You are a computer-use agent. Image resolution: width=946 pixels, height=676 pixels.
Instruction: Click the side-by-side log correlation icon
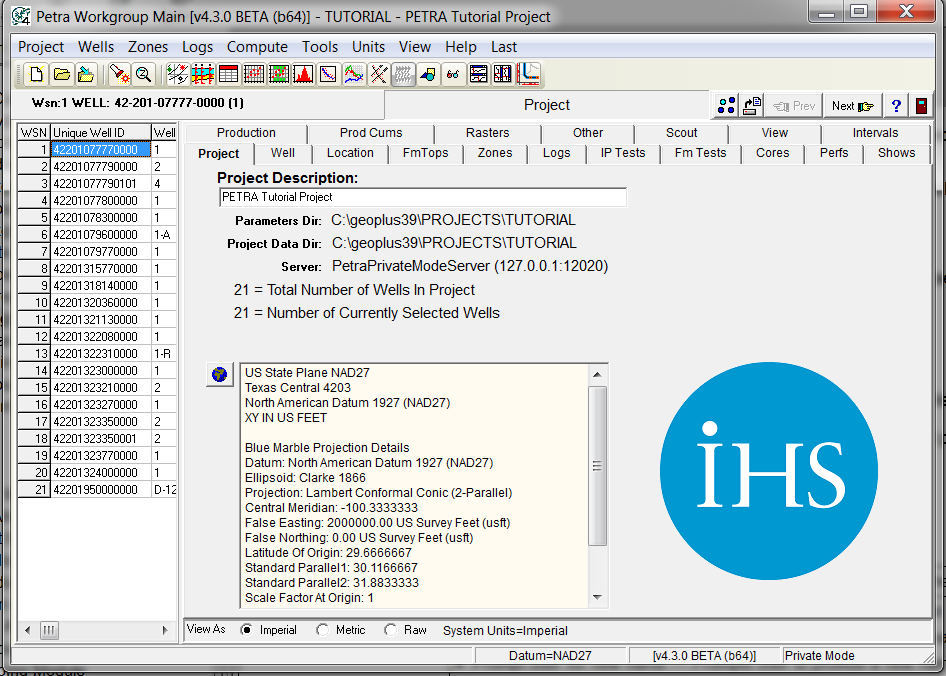click(503, 75)
